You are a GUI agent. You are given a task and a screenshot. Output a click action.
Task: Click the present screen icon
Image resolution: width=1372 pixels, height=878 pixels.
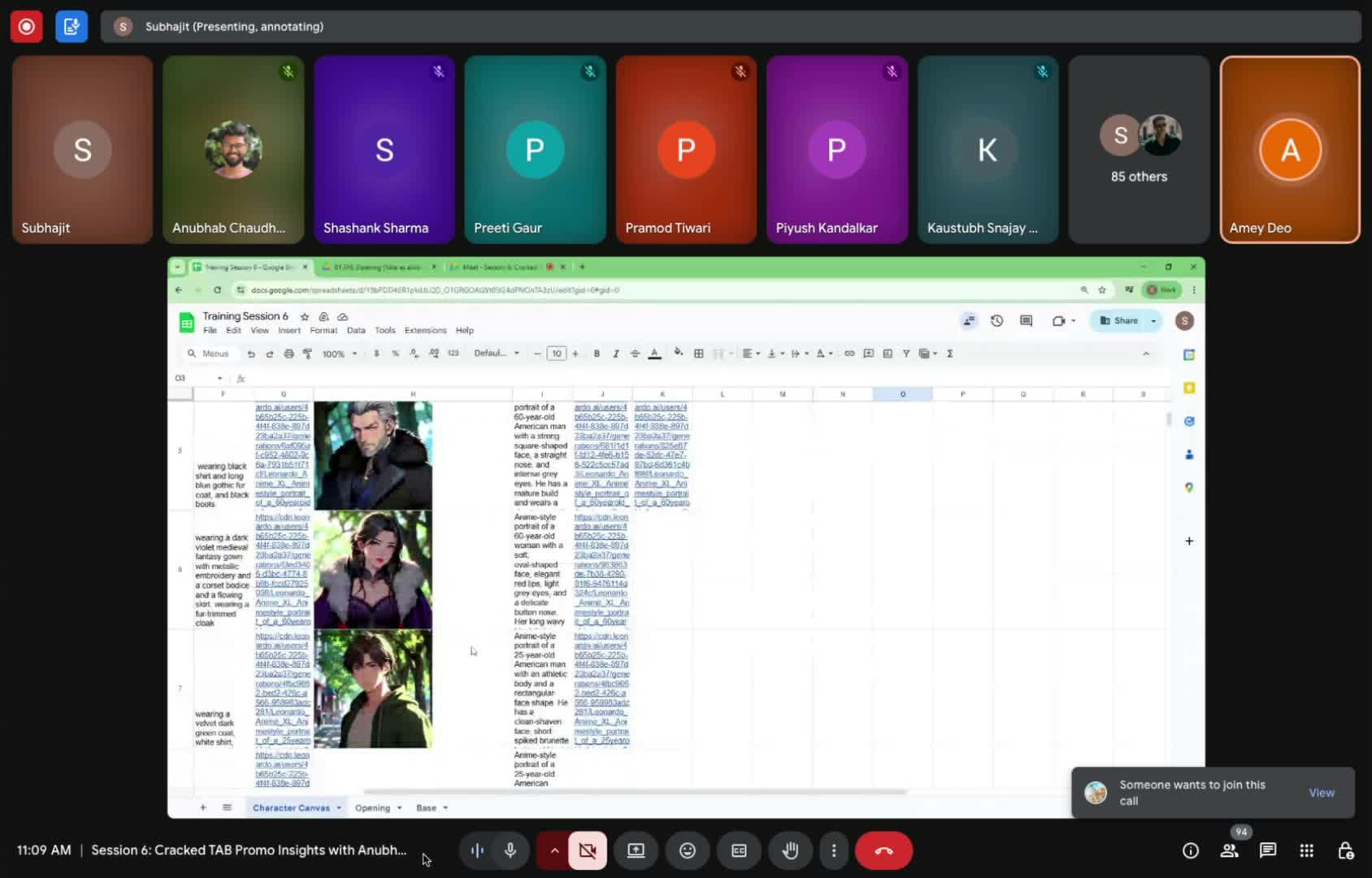coord(636,850)
